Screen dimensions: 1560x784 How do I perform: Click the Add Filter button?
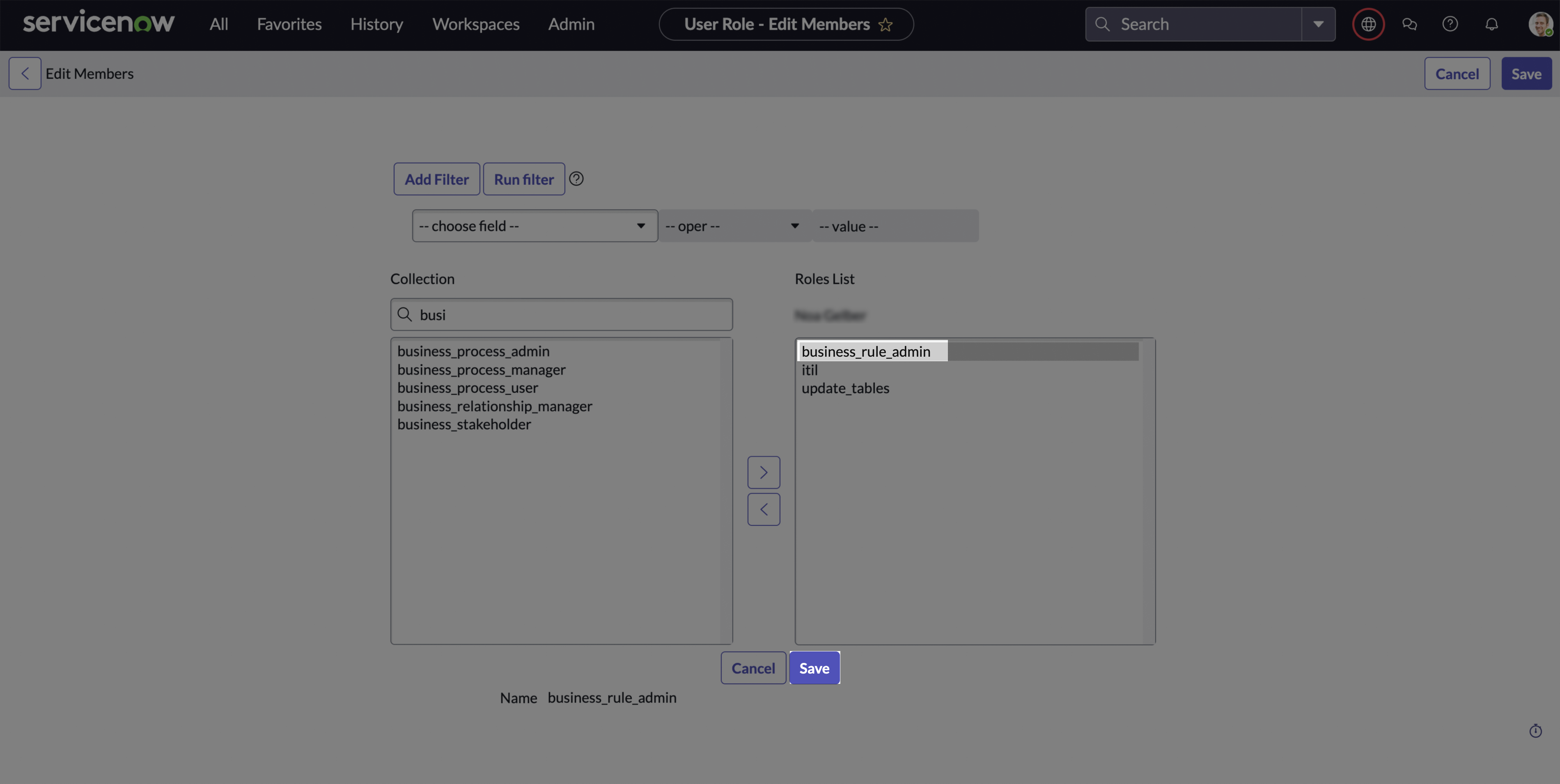click(437, 179)
